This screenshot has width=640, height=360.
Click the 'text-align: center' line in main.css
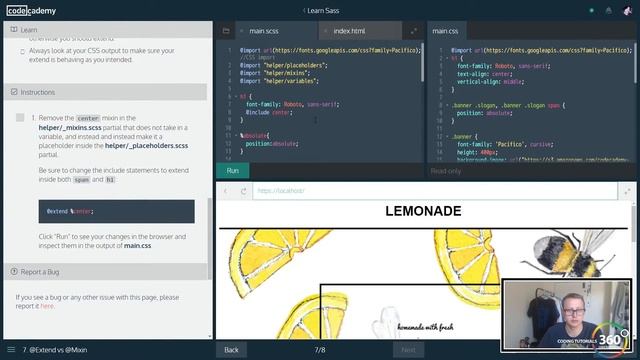click(x=484, y=74)
